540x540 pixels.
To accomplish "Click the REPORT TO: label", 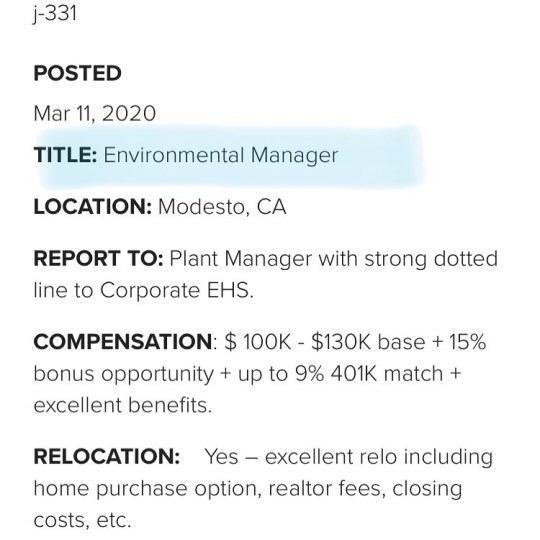I will coord(98,258).
